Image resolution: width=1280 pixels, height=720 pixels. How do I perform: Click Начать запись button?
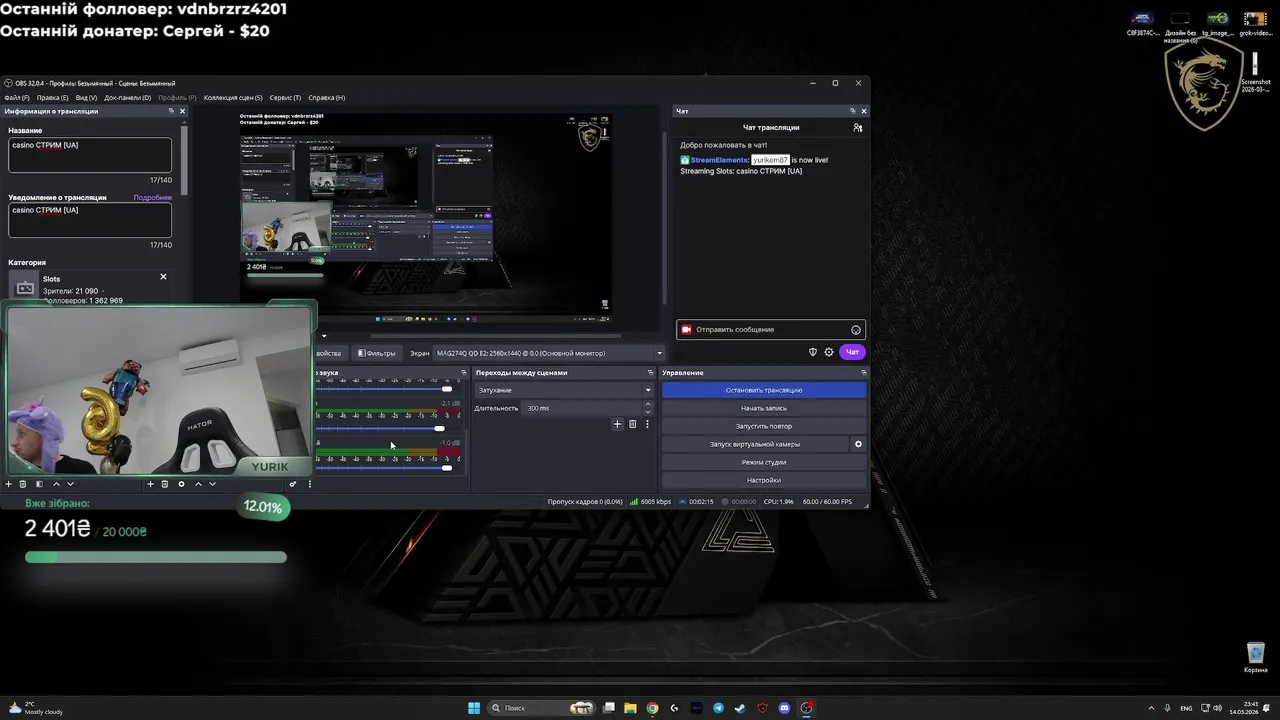(x=764, y=408)
